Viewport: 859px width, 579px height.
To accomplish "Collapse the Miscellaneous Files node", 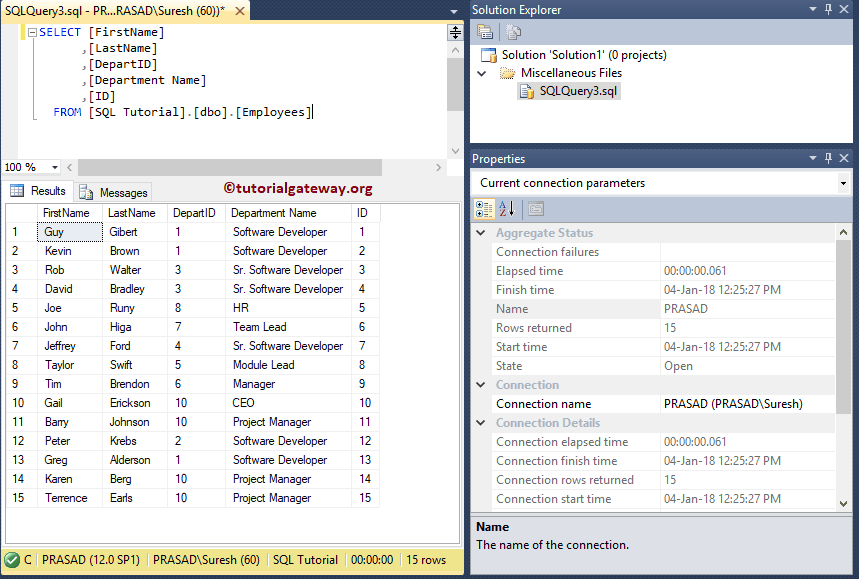I will 480,72.
